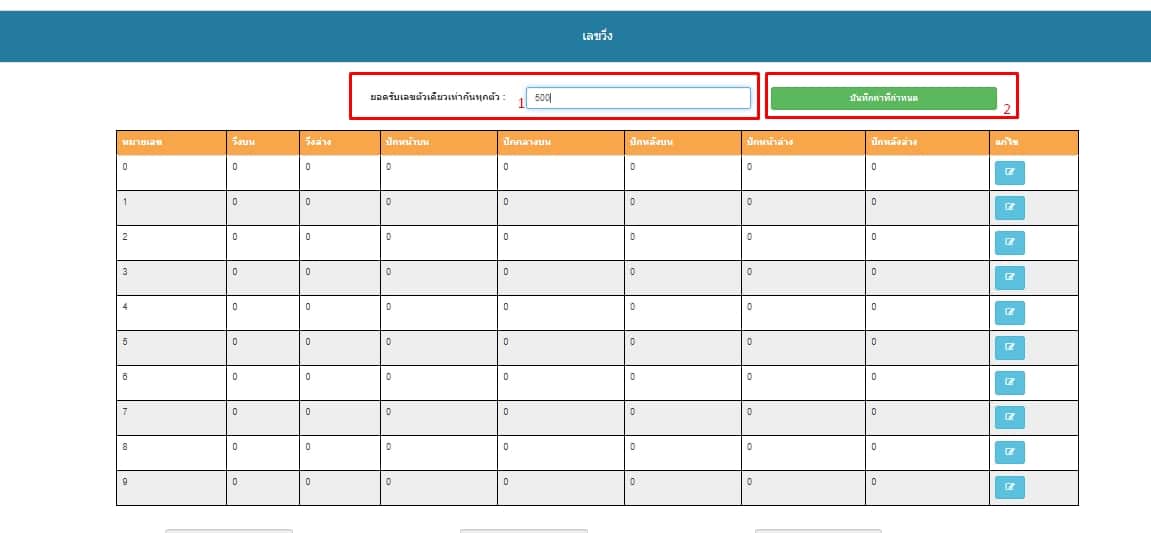Click the แก้ไข column header

[1006, 143]
